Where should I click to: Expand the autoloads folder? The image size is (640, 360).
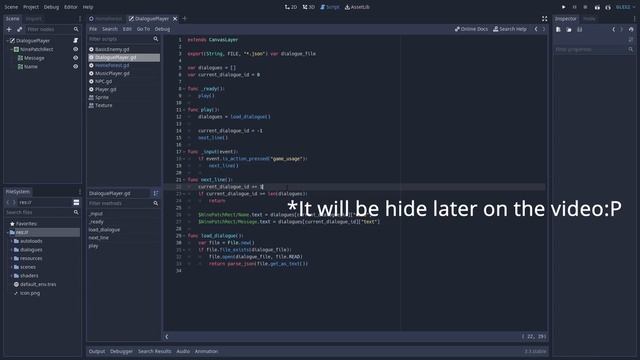[x=11, y=241]
